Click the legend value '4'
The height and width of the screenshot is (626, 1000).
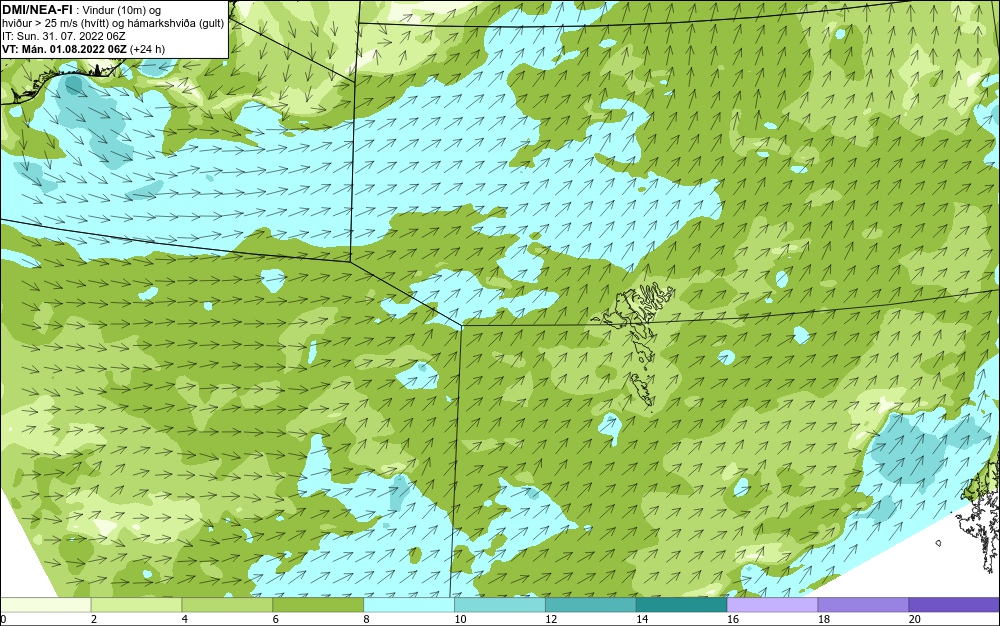(x=185, y=619)
